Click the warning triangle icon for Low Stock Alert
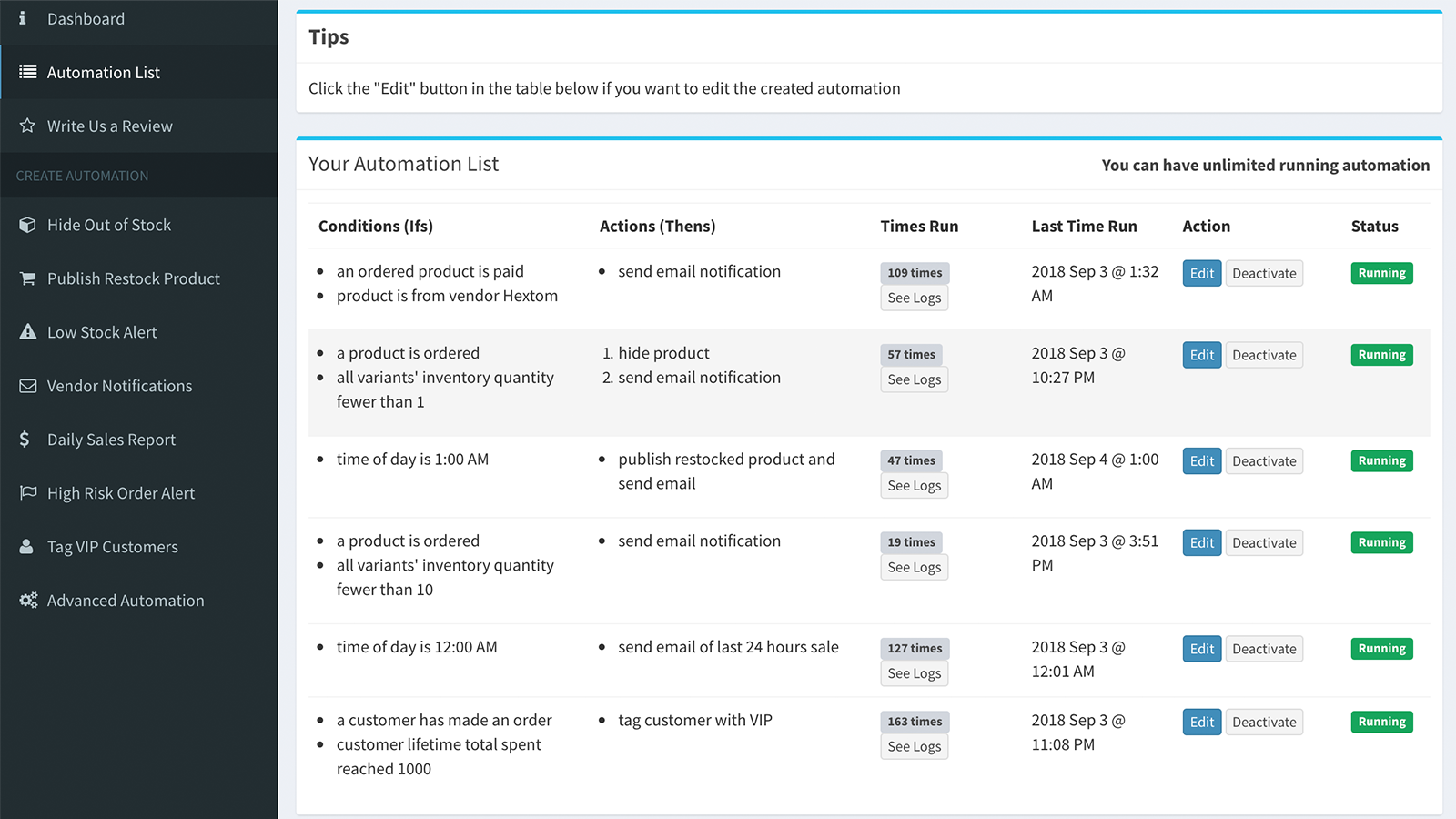Image resolution: width=1456 pixels, height=819 pixels. coord(28,332)
